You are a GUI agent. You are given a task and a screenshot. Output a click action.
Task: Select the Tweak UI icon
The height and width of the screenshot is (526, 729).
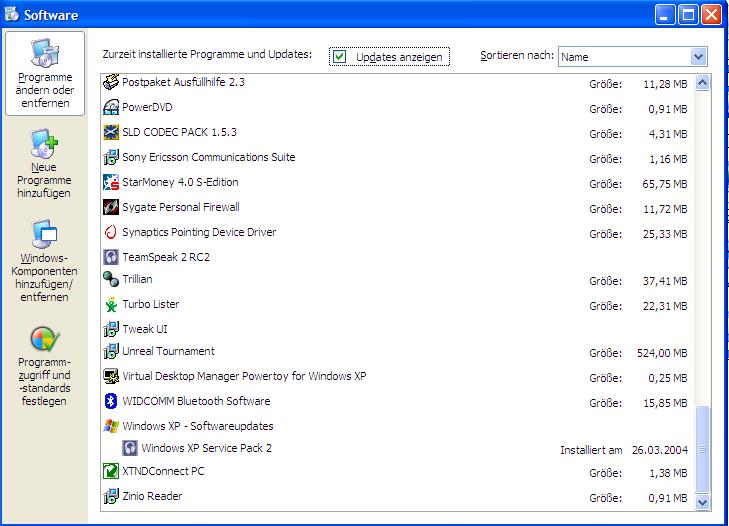111,329
